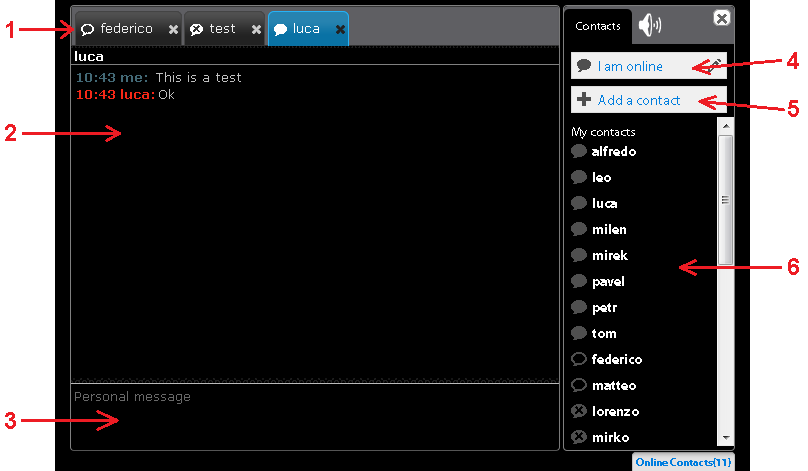Open the I am online status selector

640,66
